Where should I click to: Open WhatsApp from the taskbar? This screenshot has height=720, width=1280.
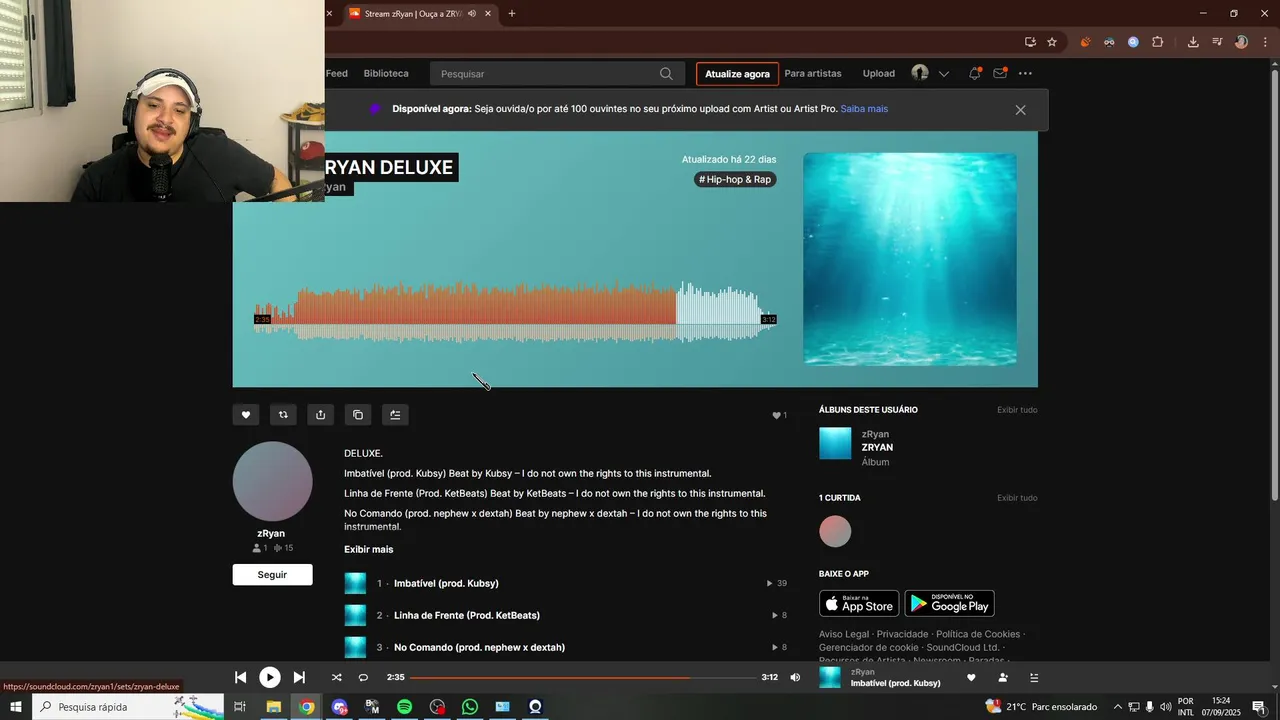pyautogui.click(x=470, y=707)
